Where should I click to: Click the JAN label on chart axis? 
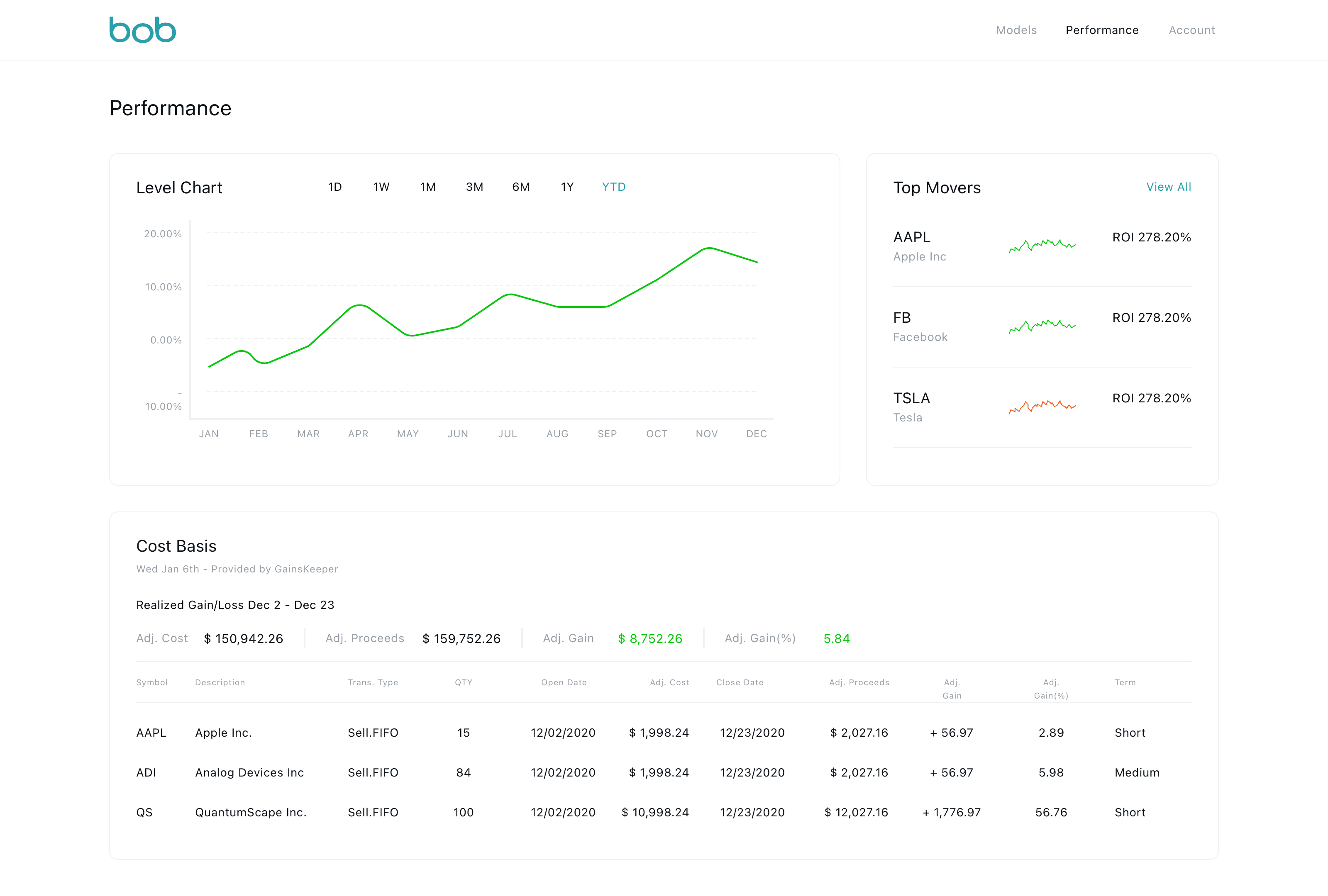point(209,434)
